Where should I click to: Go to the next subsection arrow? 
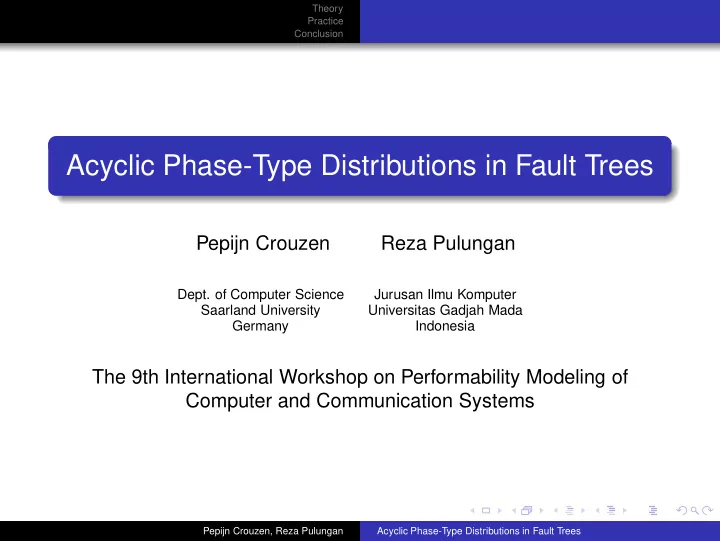tap(583, 511)
